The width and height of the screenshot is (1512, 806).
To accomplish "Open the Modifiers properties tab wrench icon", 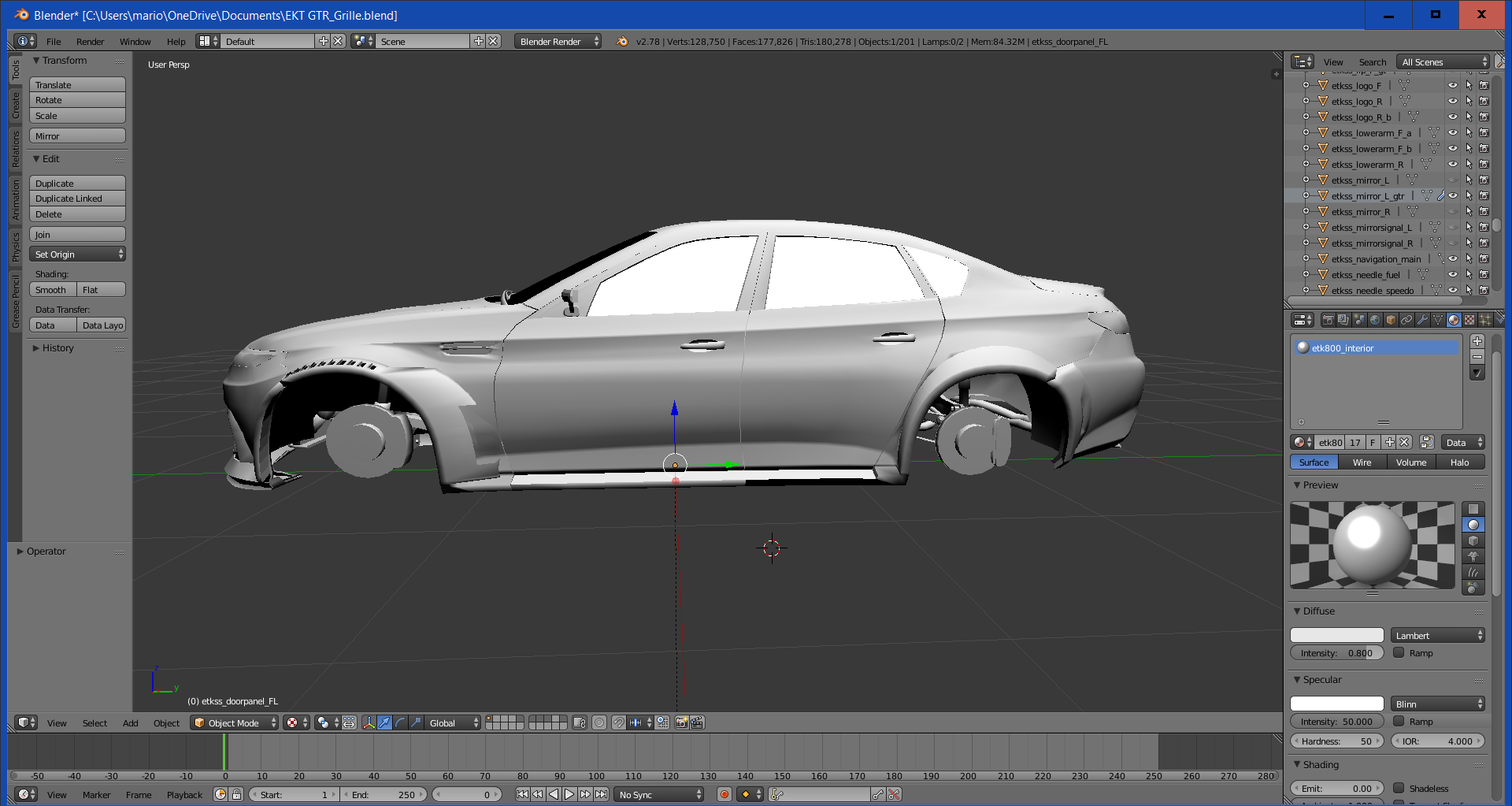I will click(x=1422, y=320).
